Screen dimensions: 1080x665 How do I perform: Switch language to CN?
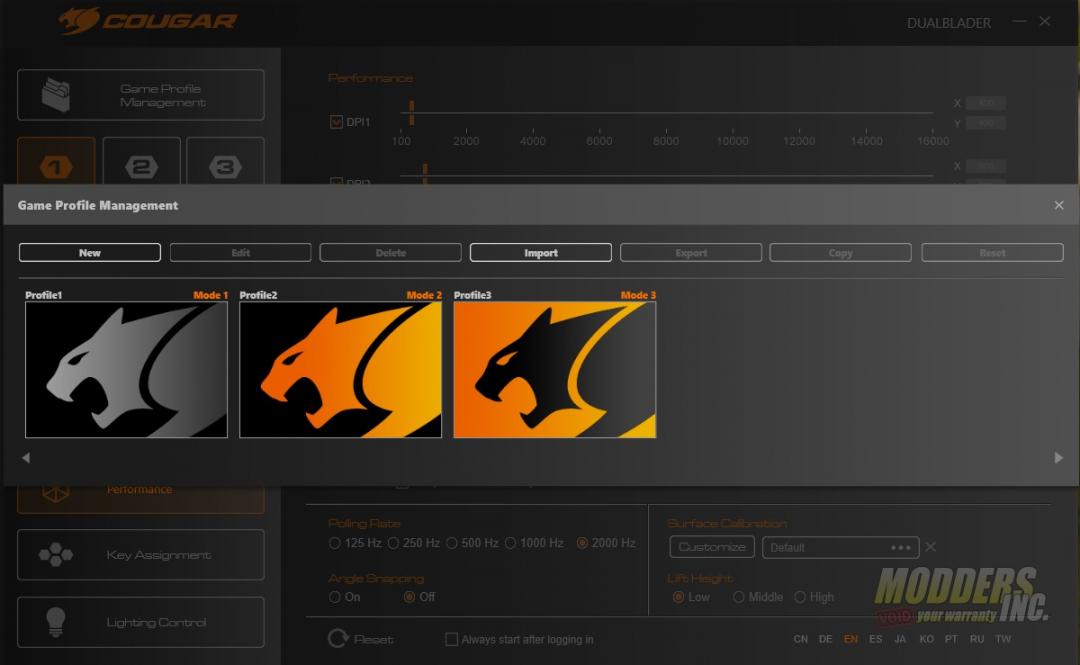800,640
